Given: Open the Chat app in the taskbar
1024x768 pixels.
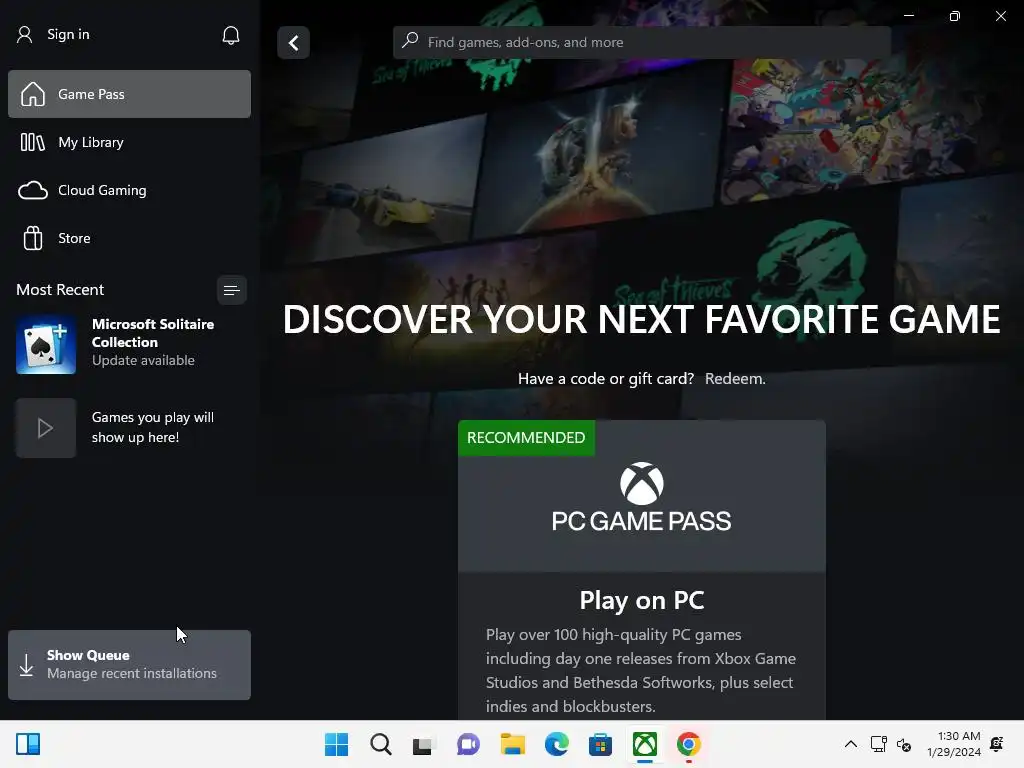Looking at the screenshot, I should [x=468, y=744].
